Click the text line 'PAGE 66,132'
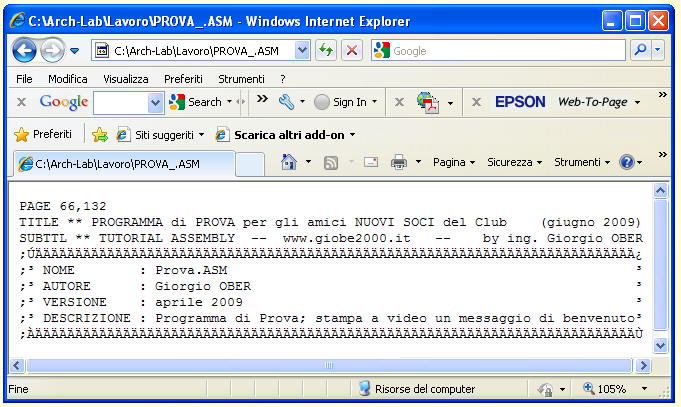The width and height of the screenshot is (681, 407). click(x=63, y=206)
